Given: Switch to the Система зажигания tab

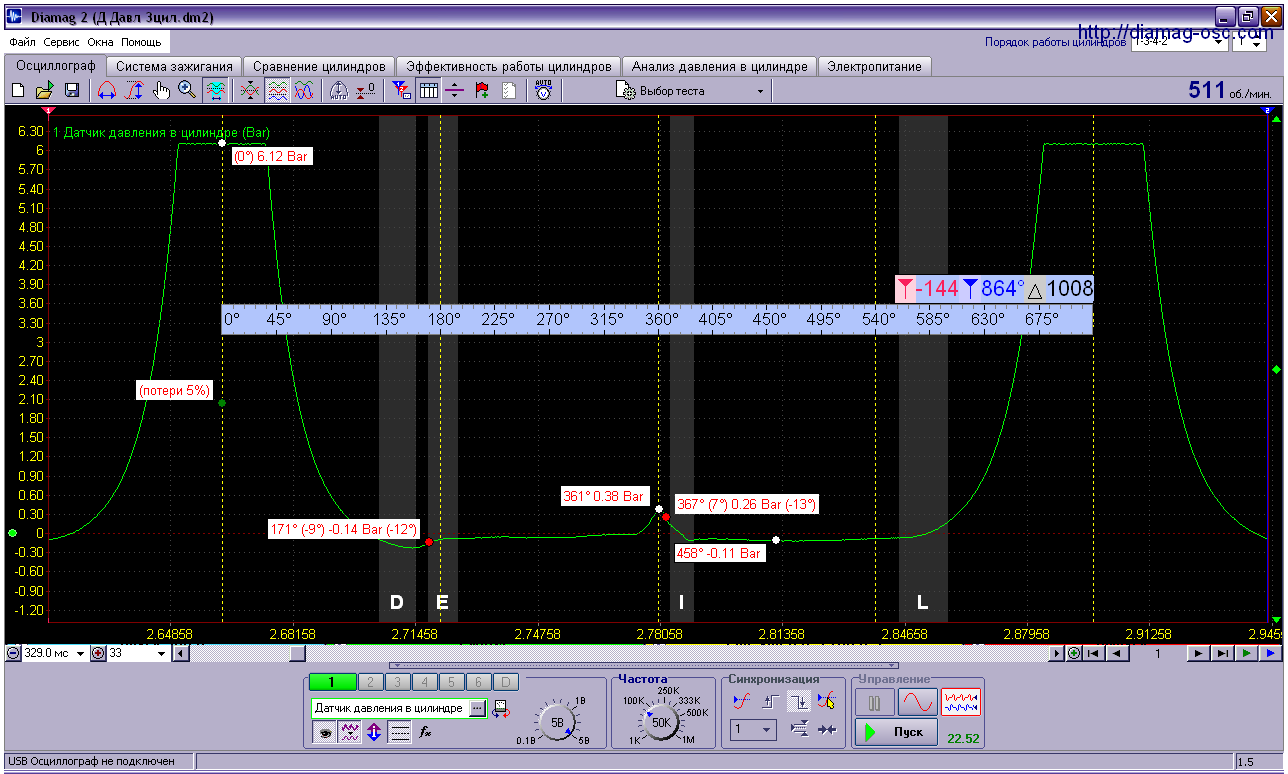Looking at the screenshot, I should [x=174, y=66].
